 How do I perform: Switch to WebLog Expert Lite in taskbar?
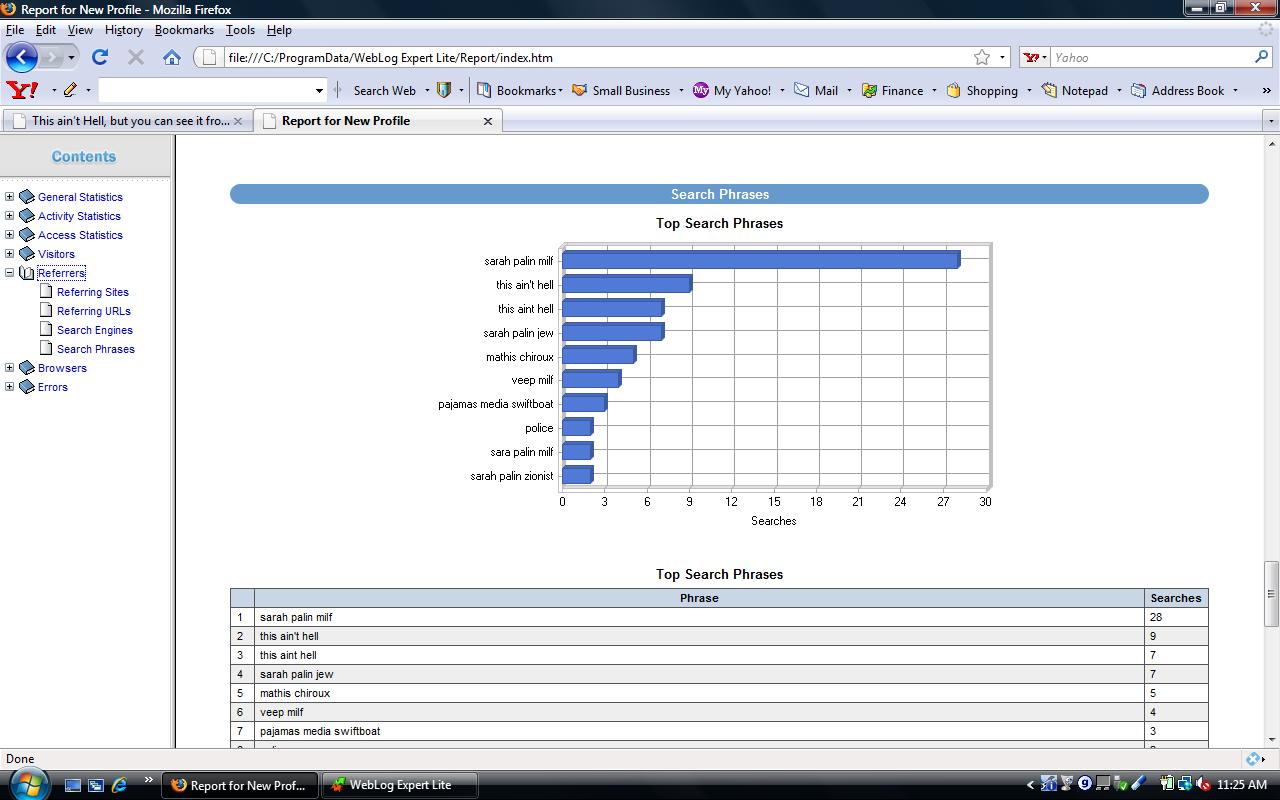click(x=399, y=785)
